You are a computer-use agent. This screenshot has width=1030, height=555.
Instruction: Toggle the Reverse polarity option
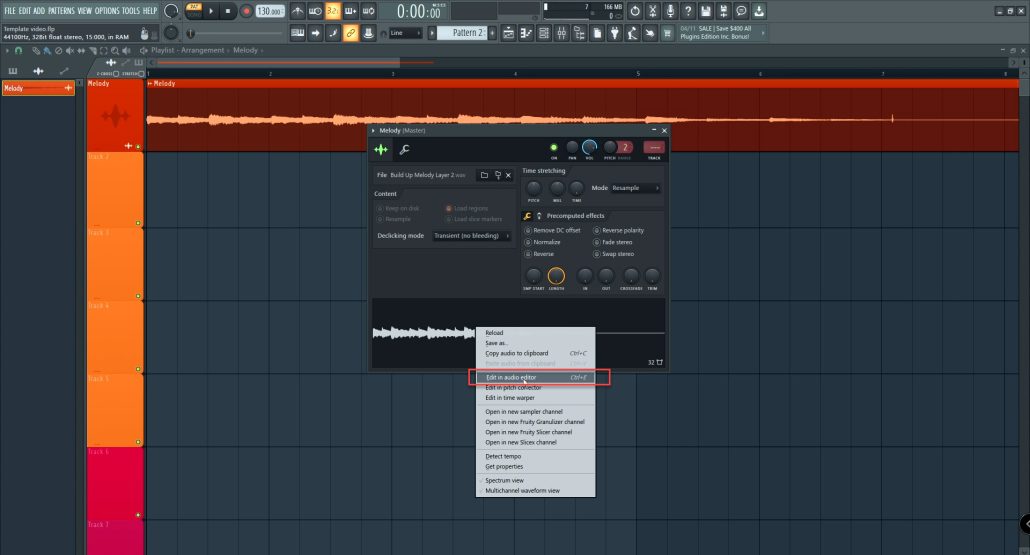[x=597, y=230]
